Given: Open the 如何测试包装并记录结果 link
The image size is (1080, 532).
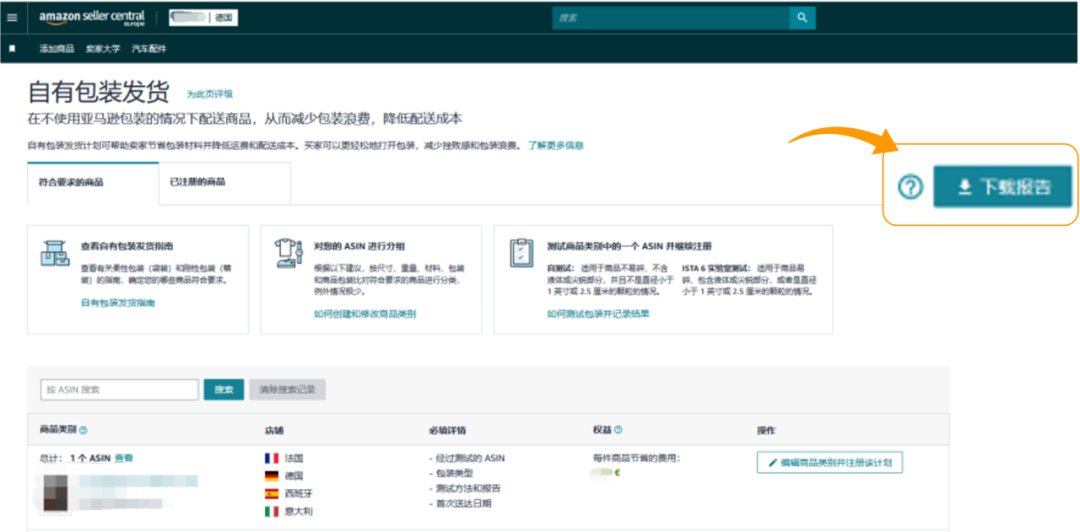Looking at the screenshot, I should point(598,314).
